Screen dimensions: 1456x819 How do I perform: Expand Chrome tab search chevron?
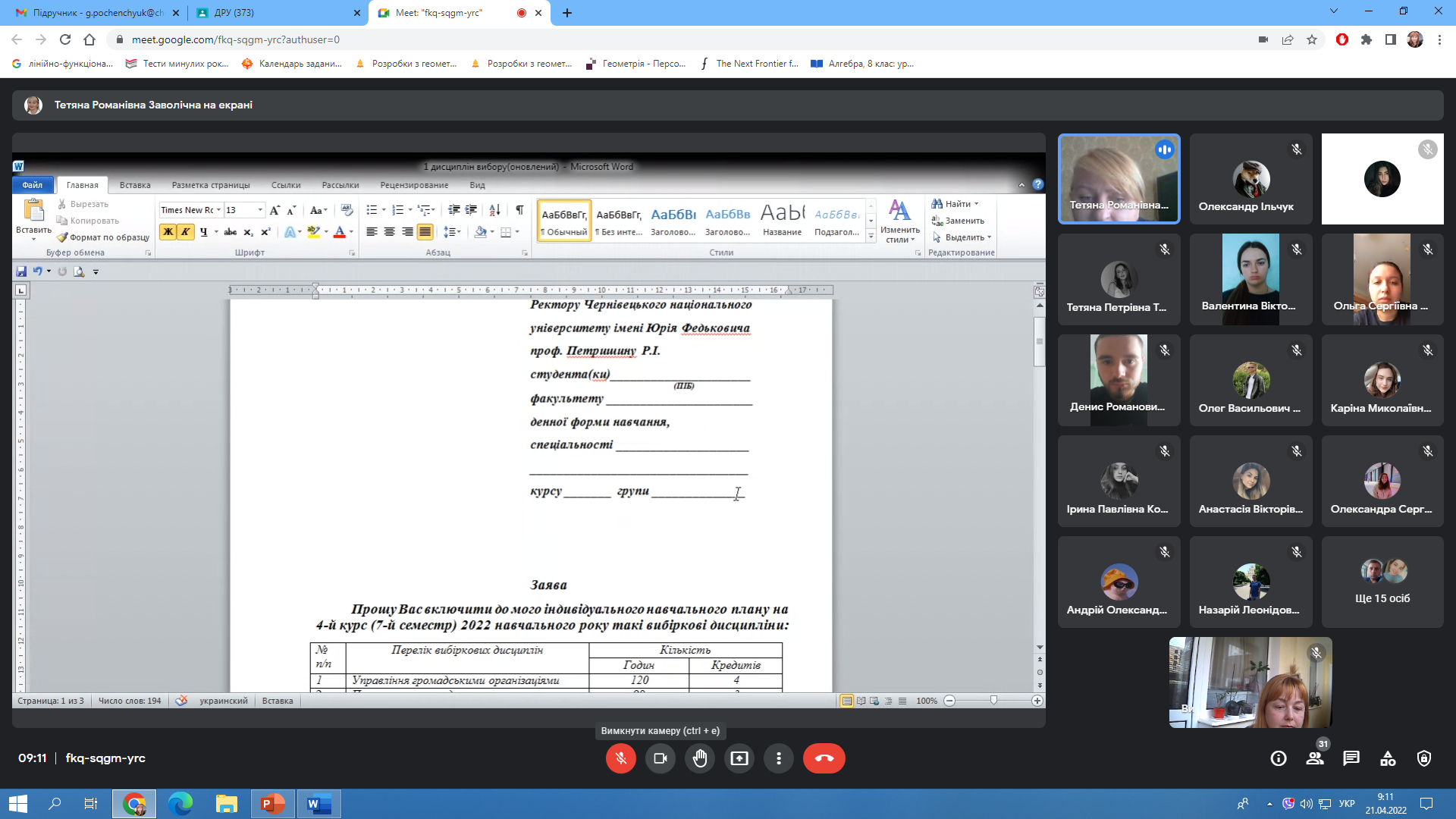click(x=1334, y=11)
